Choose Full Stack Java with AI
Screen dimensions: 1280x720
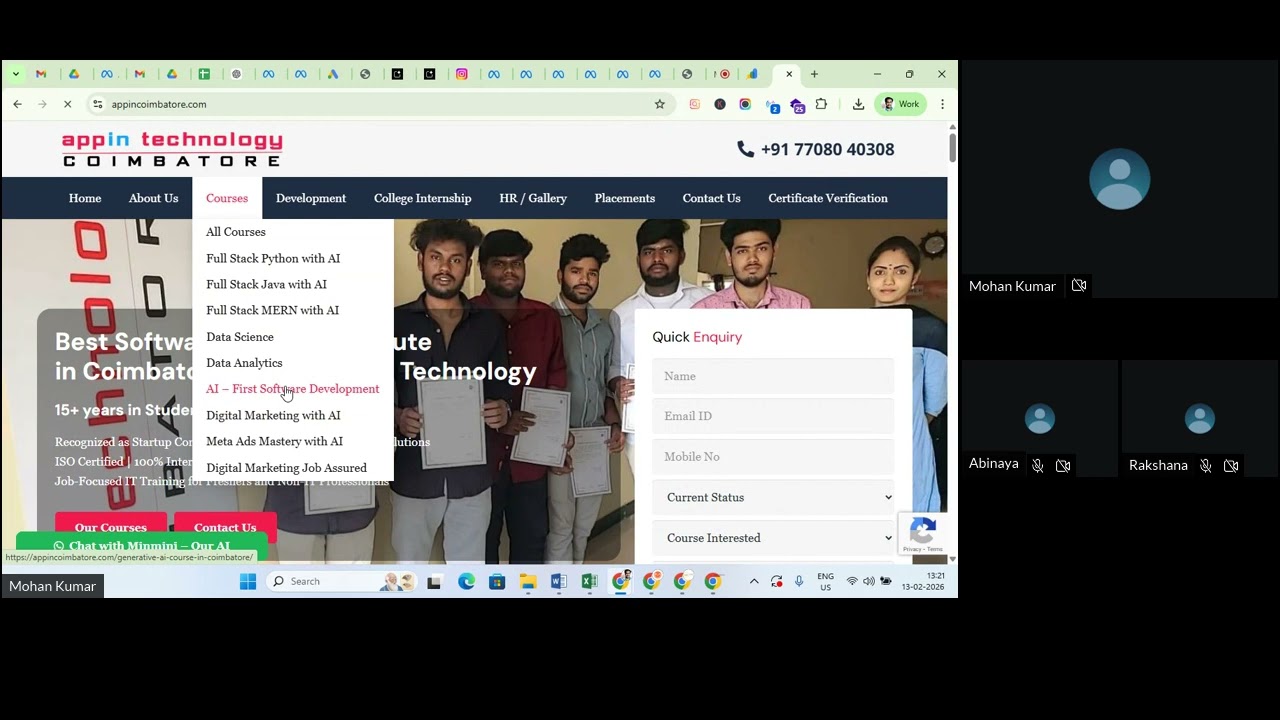point(266,284)
